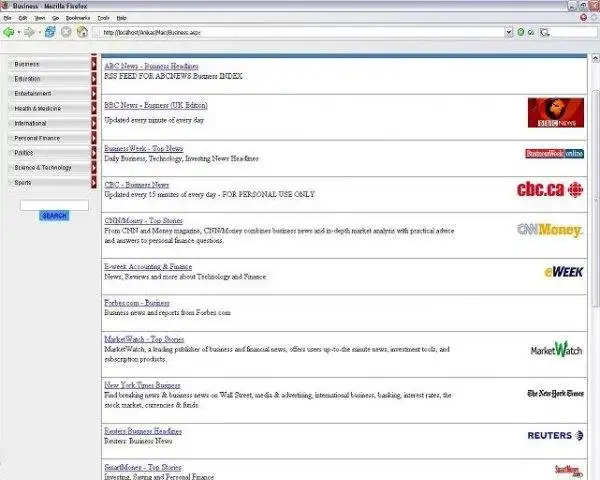Open New York Times Business link
600x480 pixels.
click(142, 385)
